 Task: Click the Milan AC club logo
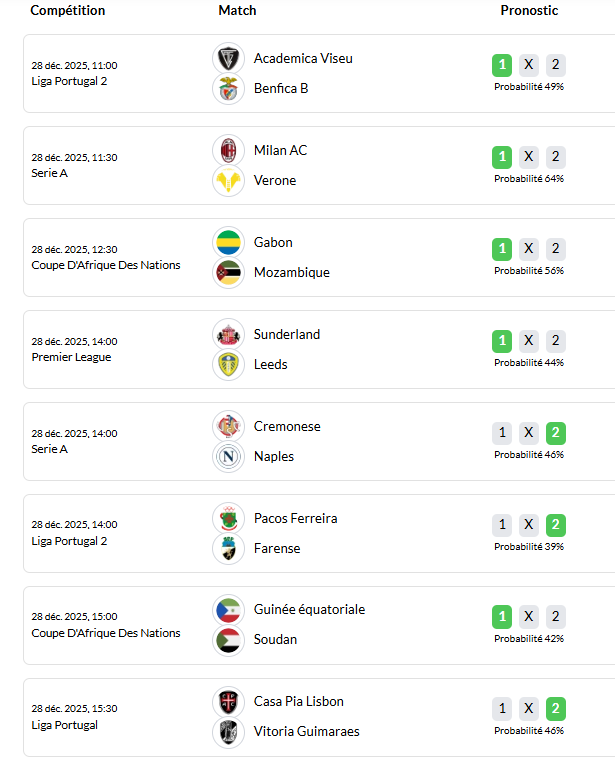pos(229,150)
